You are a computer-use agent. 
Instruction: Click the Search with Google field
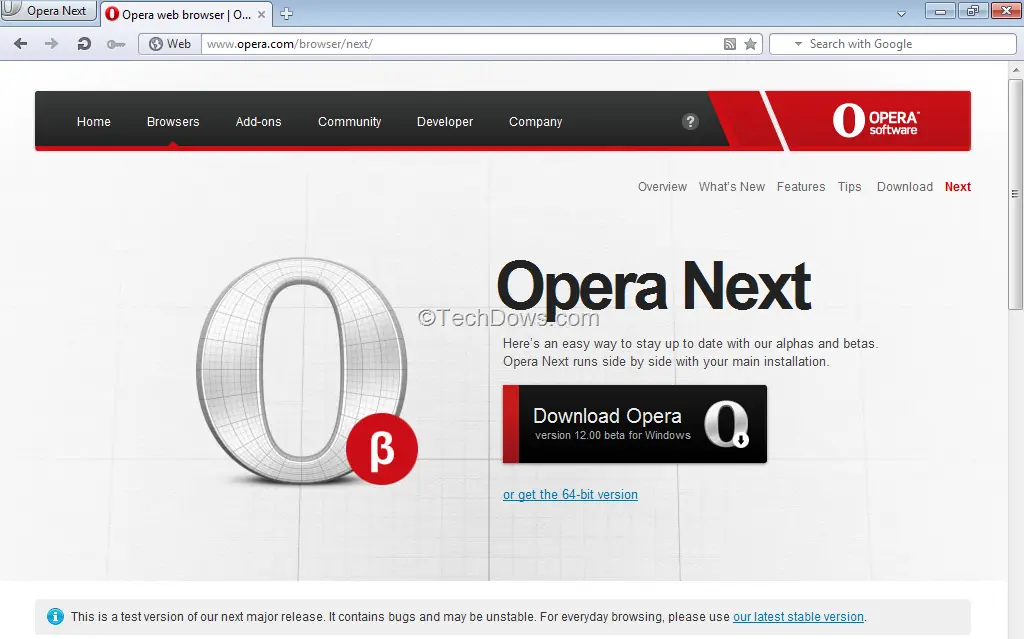point(893,44)
